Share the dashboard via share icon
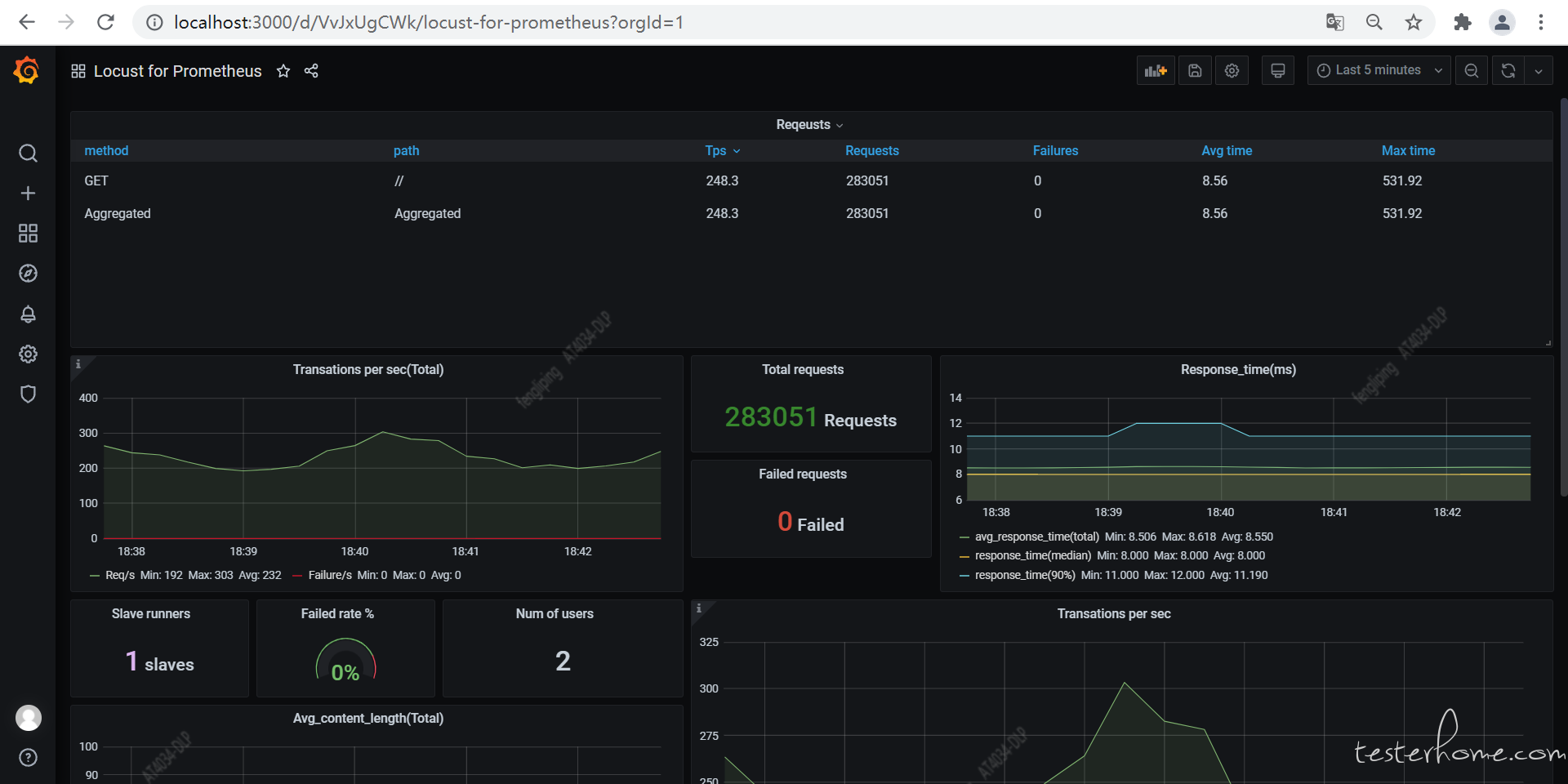The image size is (1568, 784). tap(311, 71)
